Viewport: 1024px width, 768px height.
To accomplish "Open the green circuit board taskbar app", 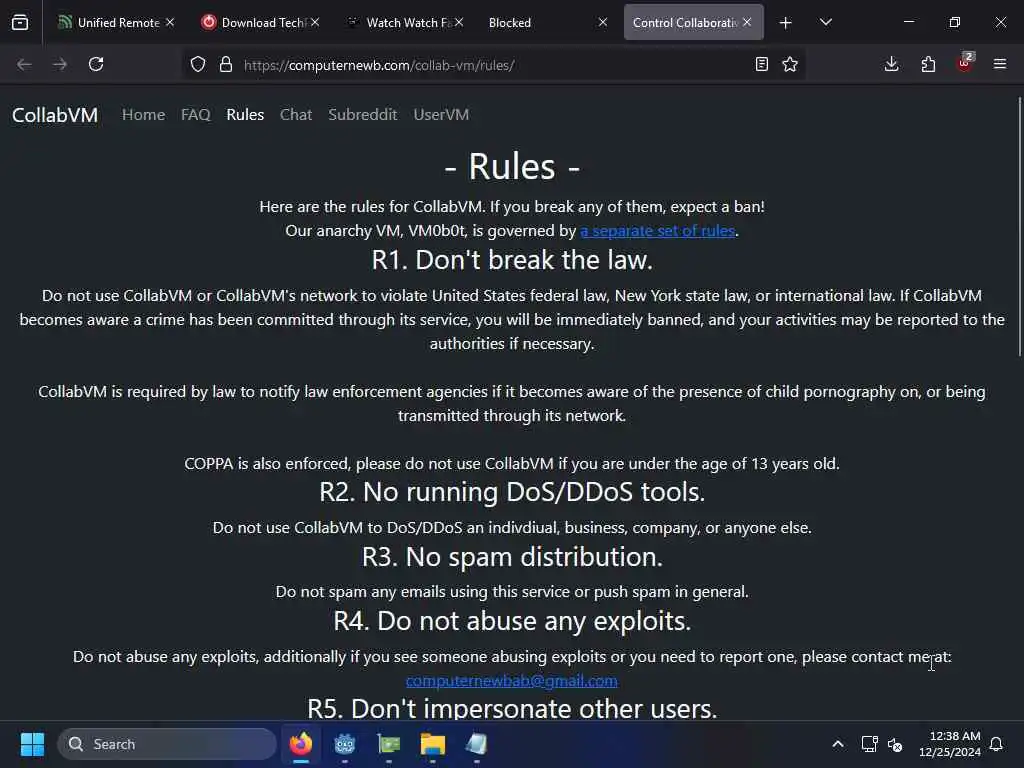I will click(x=389, y=744).
